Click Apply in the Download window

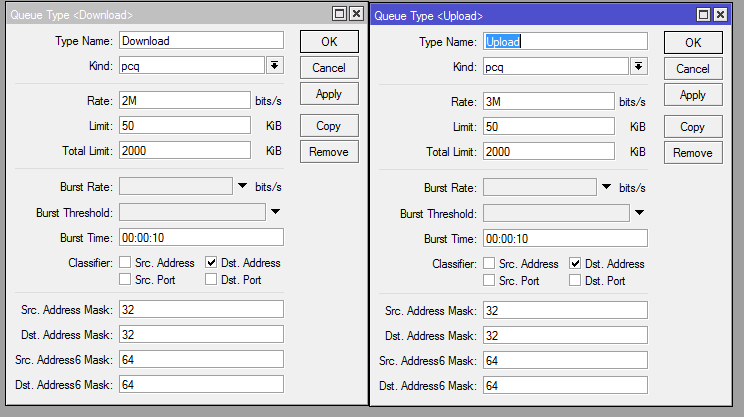329,94
